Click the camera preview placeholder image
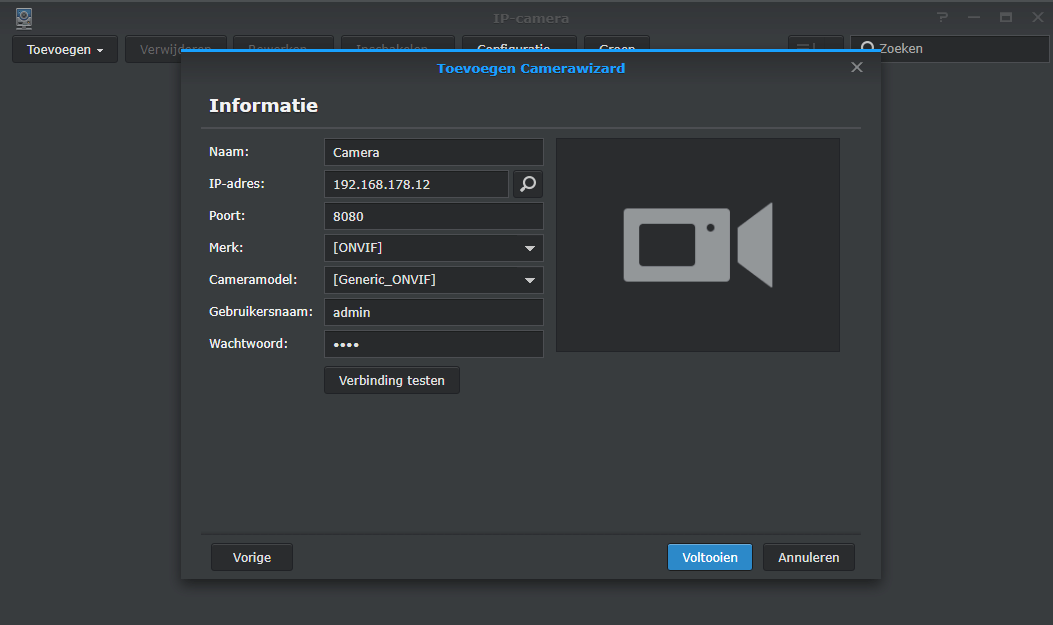The width and height of the screenshot is (1053, 625). coord(697,245)
